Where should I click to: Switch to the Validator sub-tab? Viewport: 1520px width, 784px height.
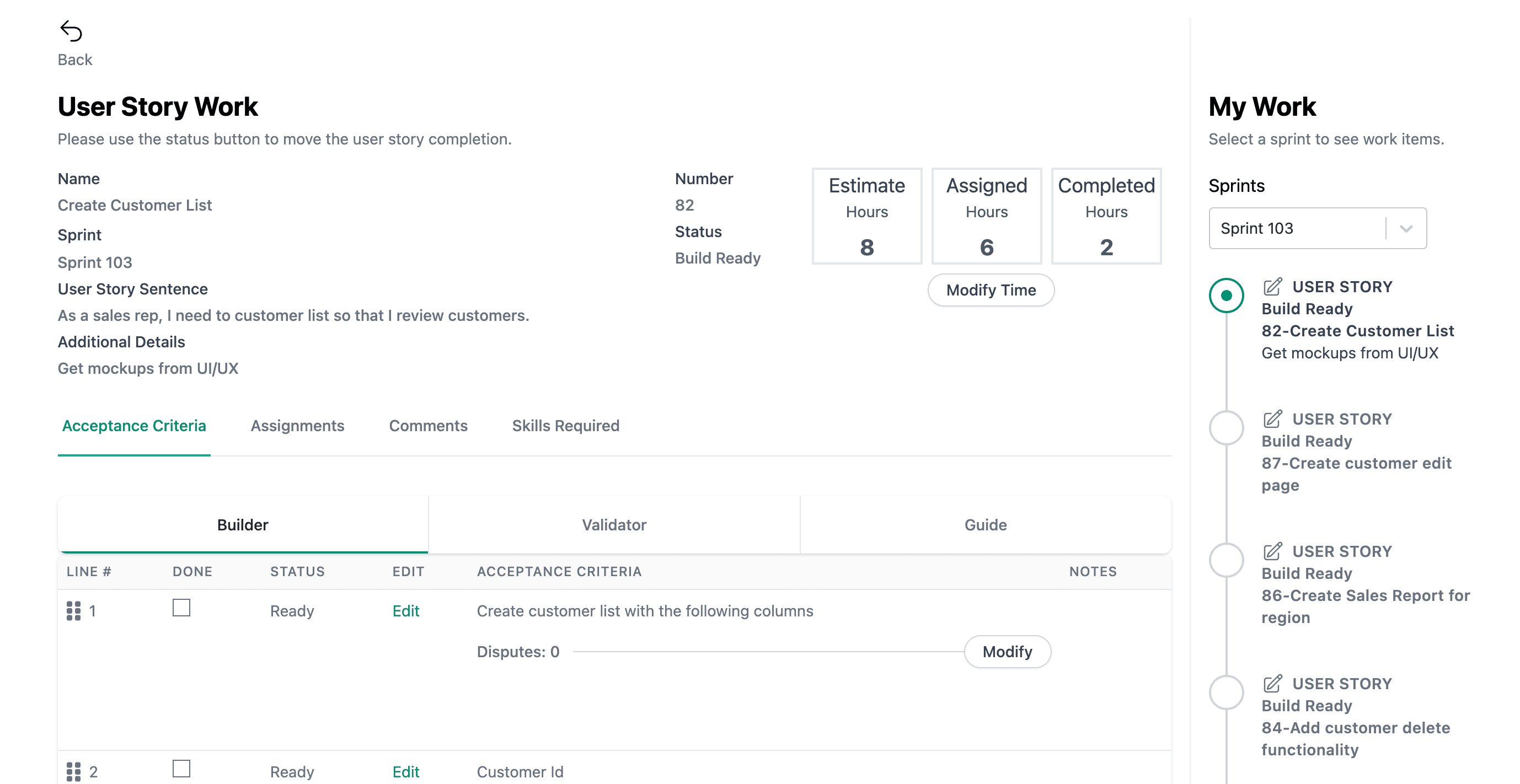coord(614,524)
